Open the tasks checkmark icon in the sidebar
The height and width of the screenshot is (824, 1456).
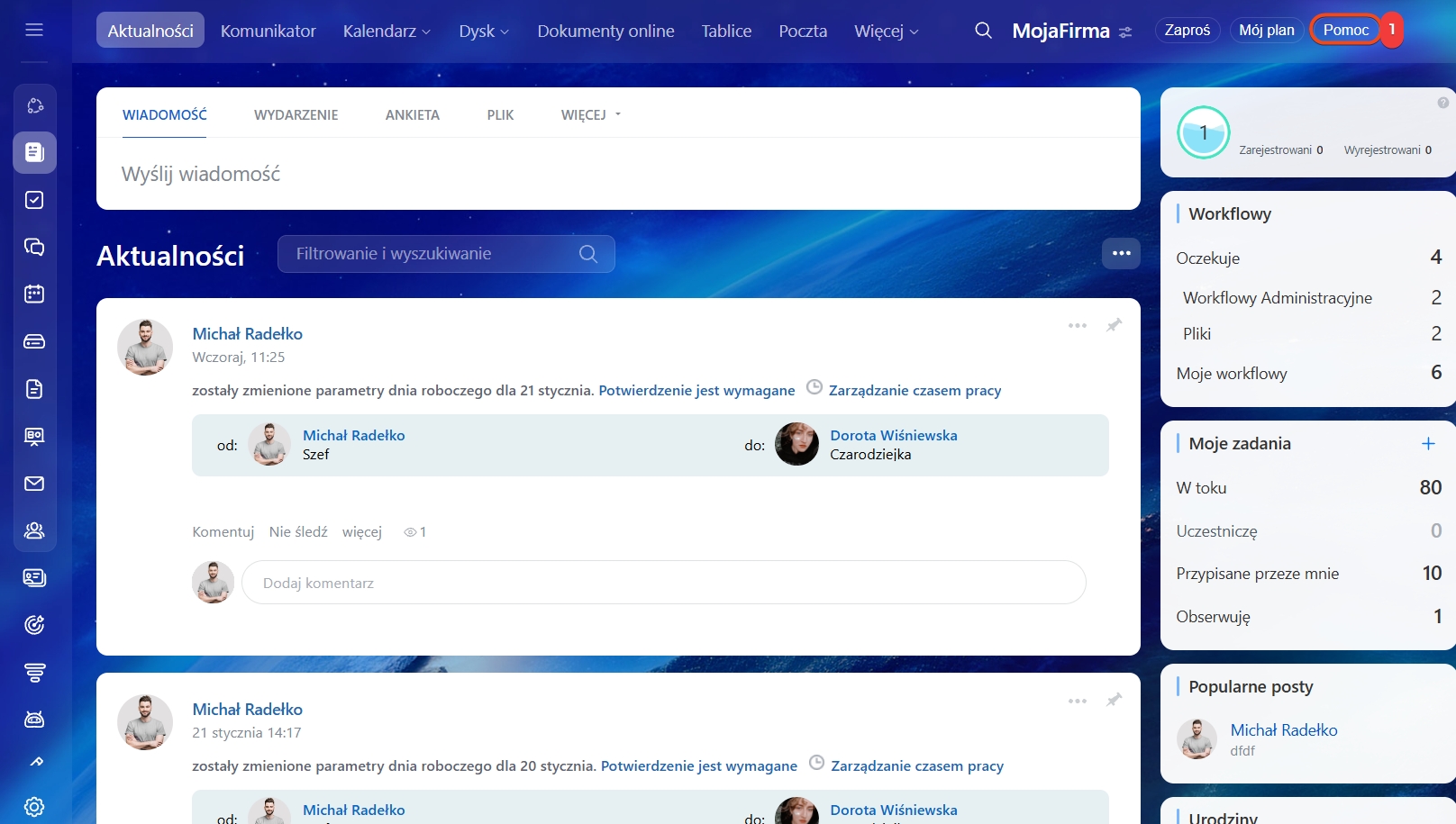[x=34, y=200]
